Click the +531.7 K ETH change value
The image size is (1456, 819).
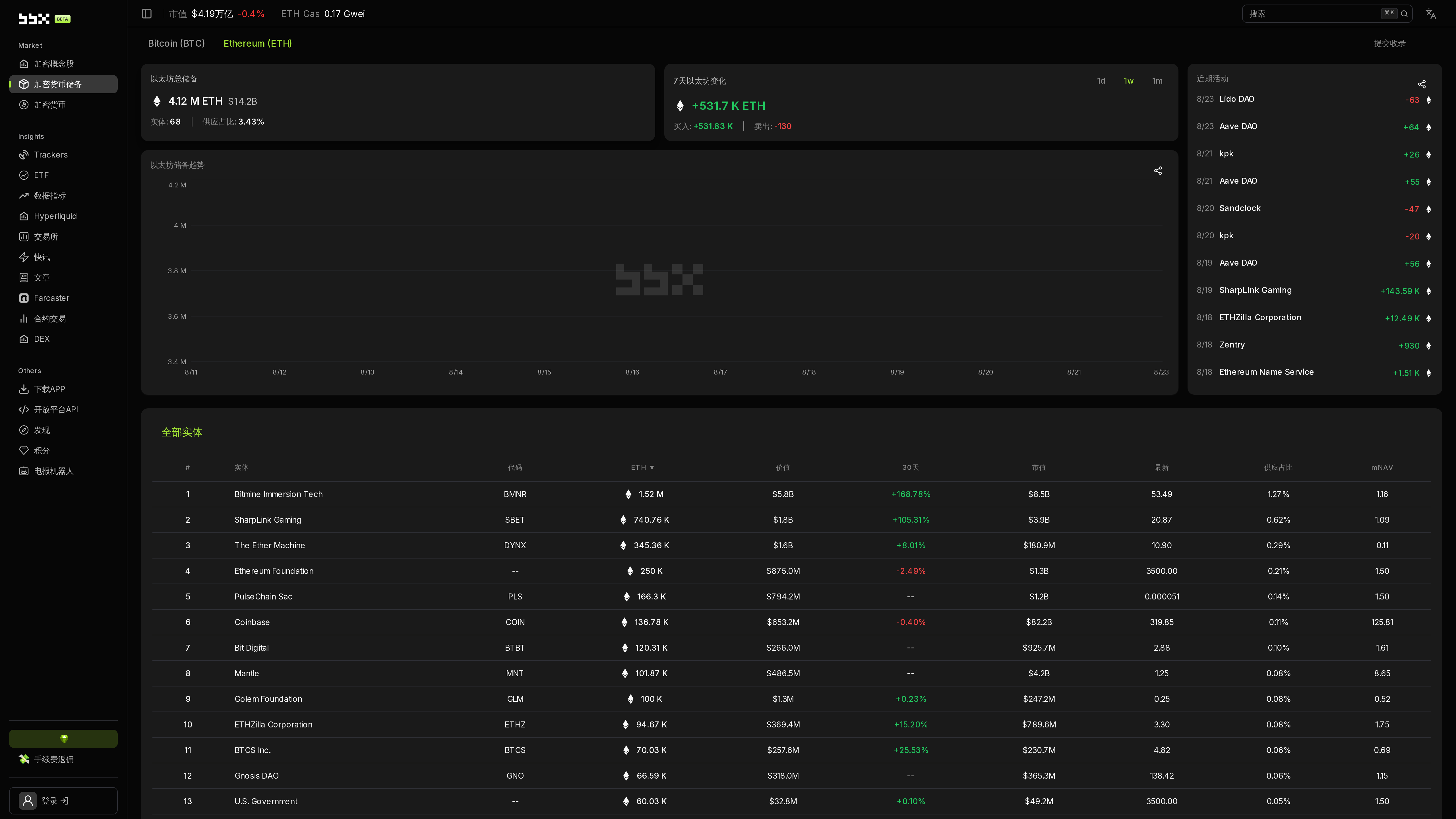click(729, 106)
